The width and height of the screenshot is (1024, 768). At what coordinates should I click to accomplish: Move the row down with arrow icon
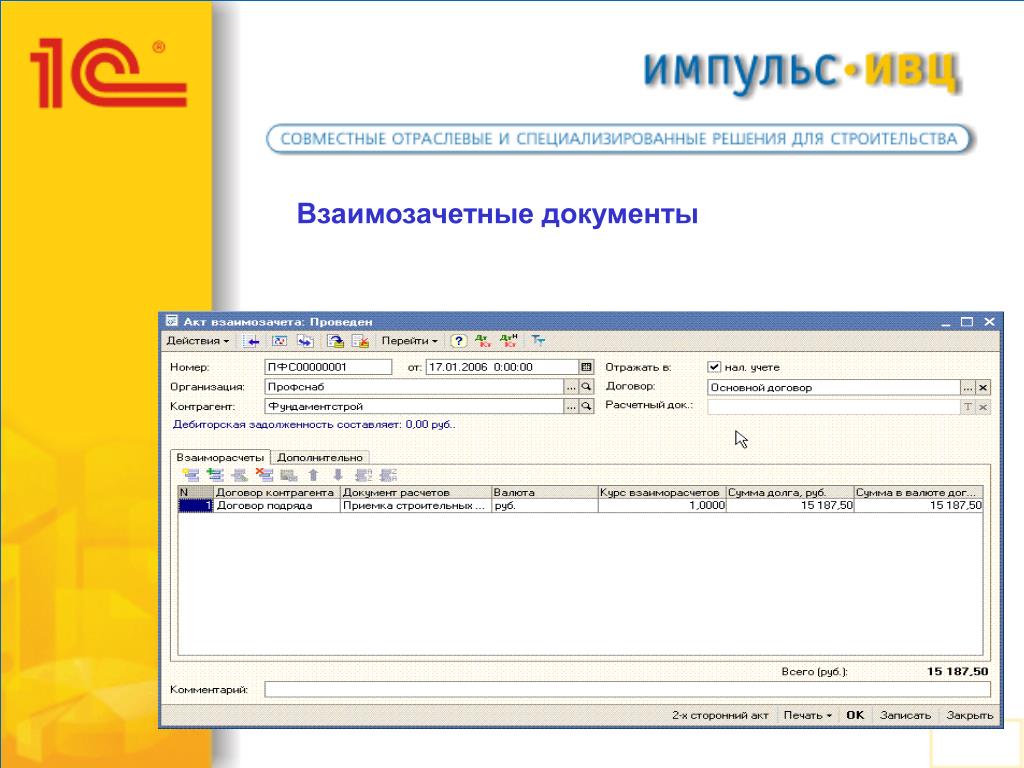(338, 475)
